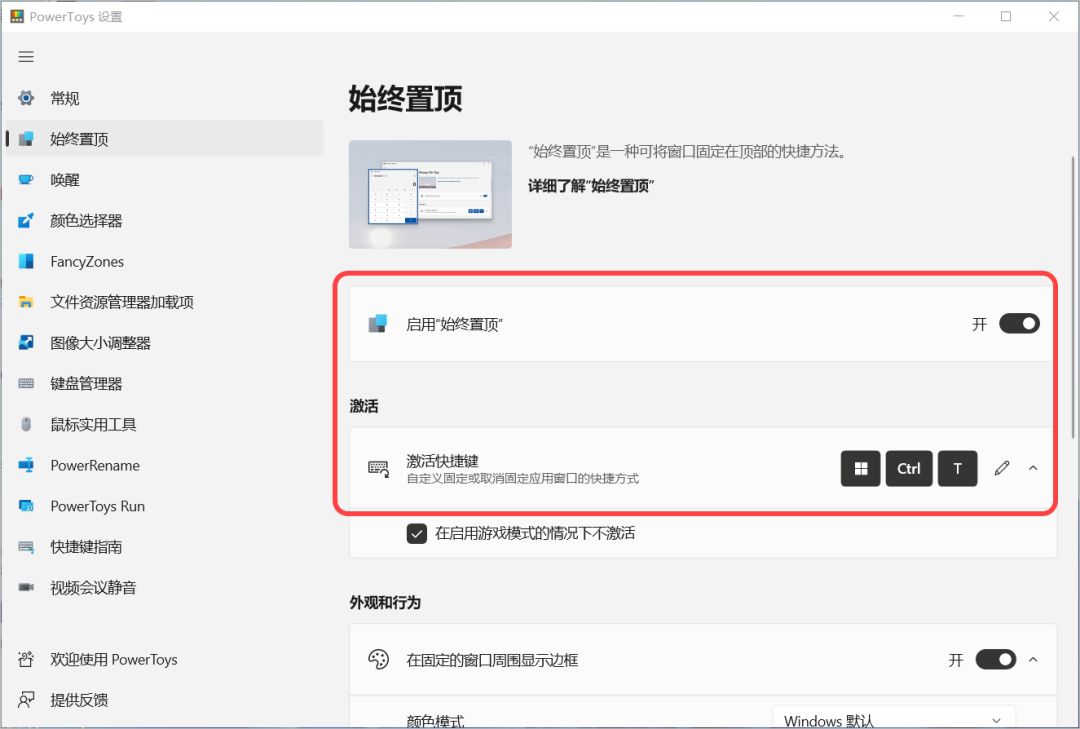The image size is (1080, 729).
Task: Open 视频会议静音 camera icon
Action: (26, 587)
